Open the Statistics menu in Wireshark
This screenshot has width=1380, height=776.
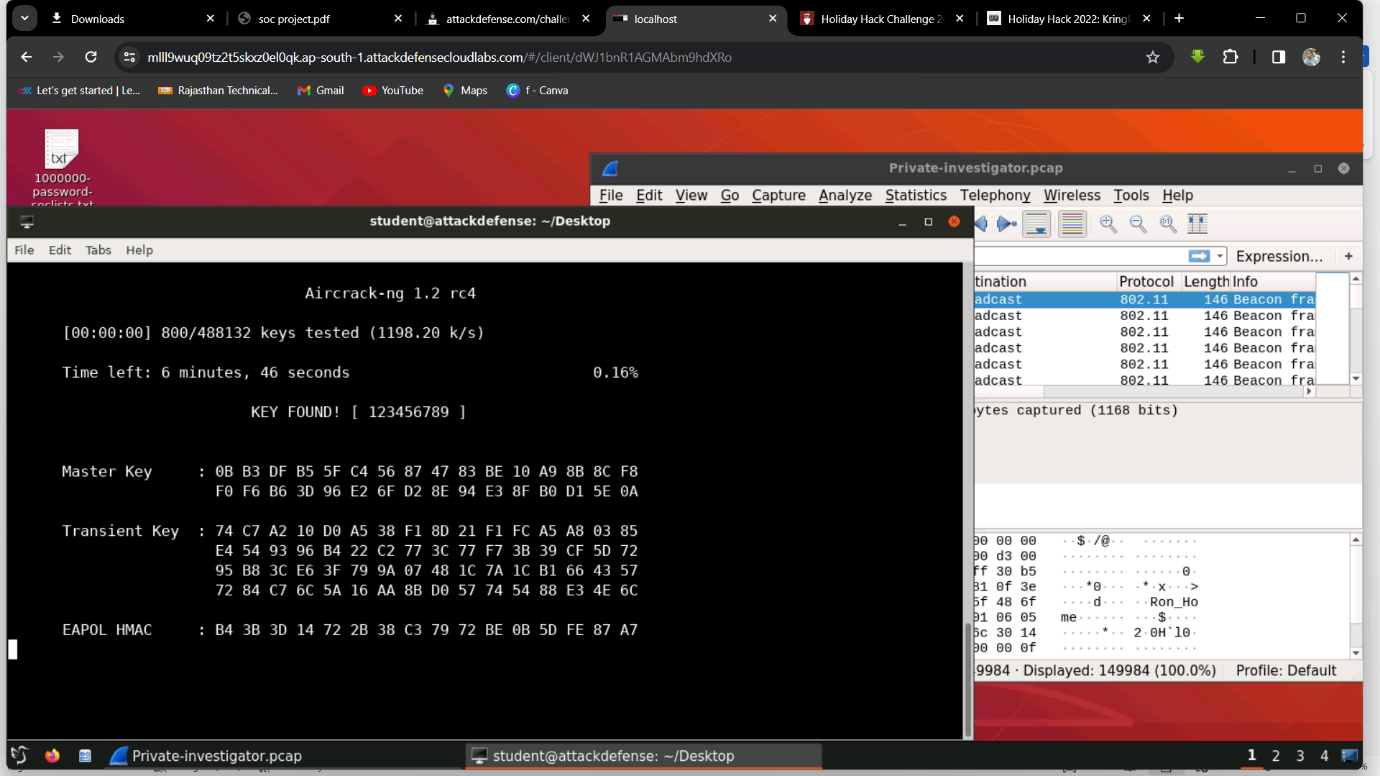tap(915, 195)
